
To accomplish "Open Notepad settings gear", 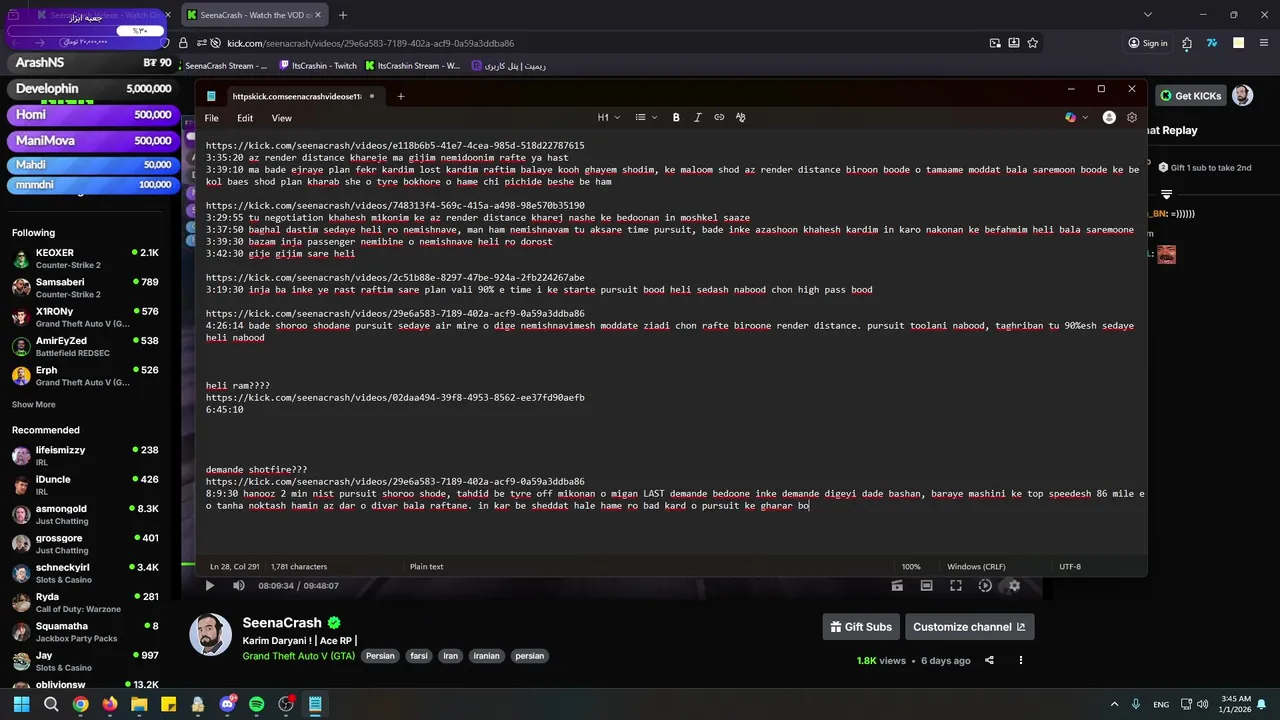I will (1132, 117).
